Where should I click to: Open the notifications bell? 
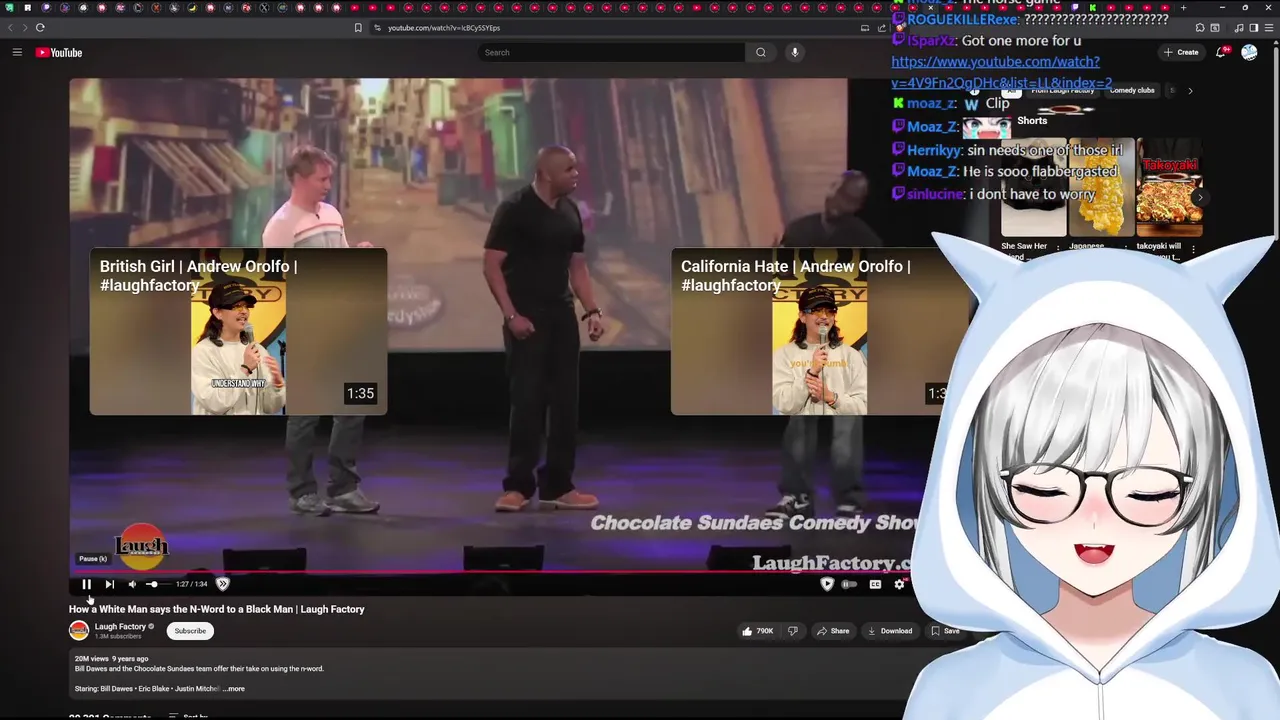click(x=1221, y=52)
